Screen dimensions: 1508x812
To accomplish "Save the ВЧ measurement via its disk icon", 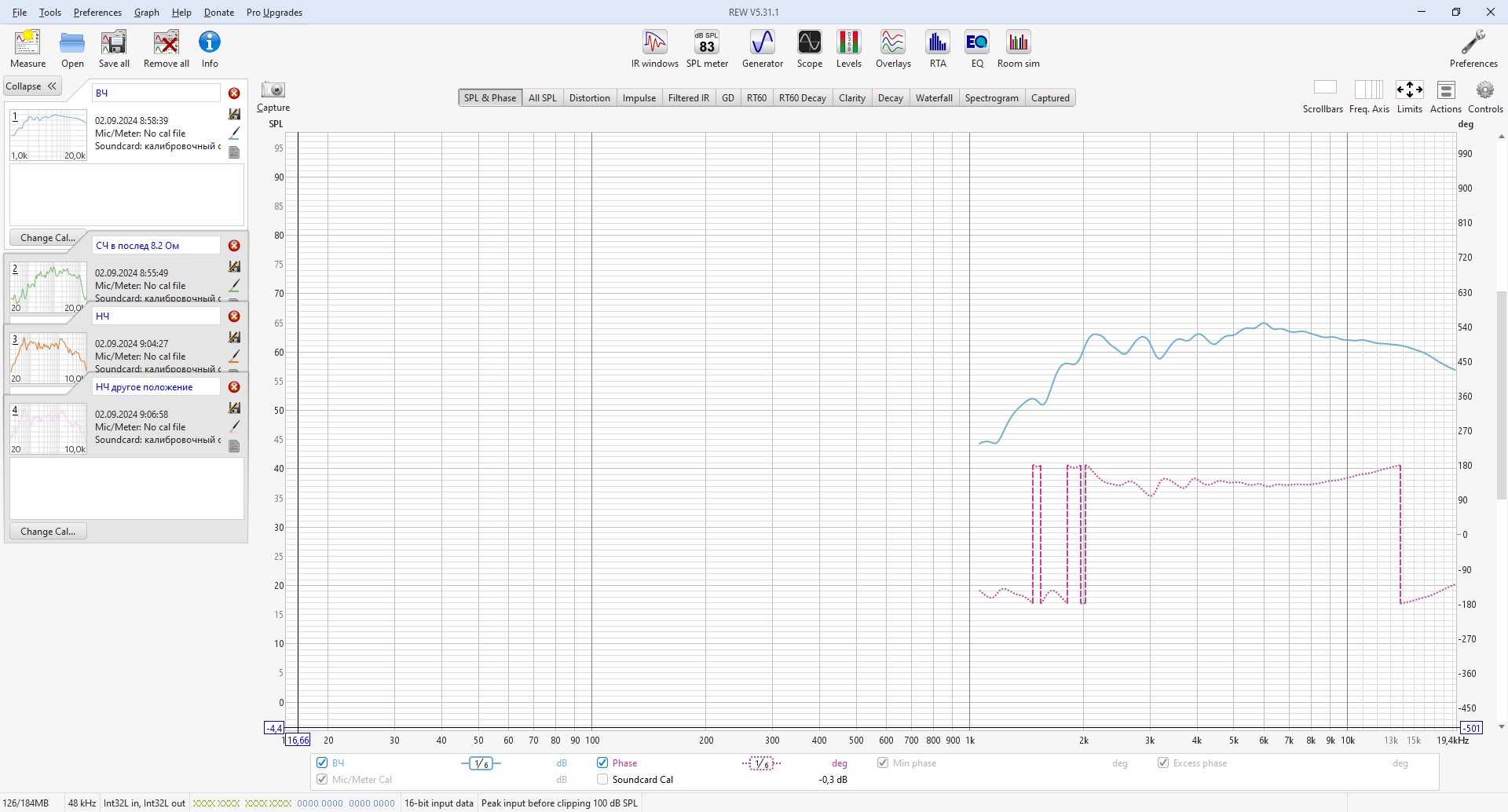I will (234, 114).
